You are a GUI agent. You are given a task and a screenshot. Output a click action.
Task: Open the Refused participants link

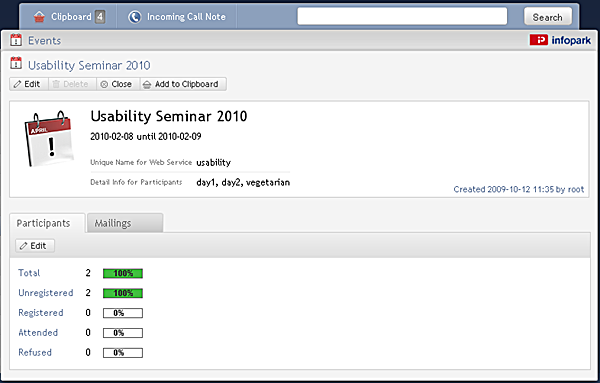[35, 352]
